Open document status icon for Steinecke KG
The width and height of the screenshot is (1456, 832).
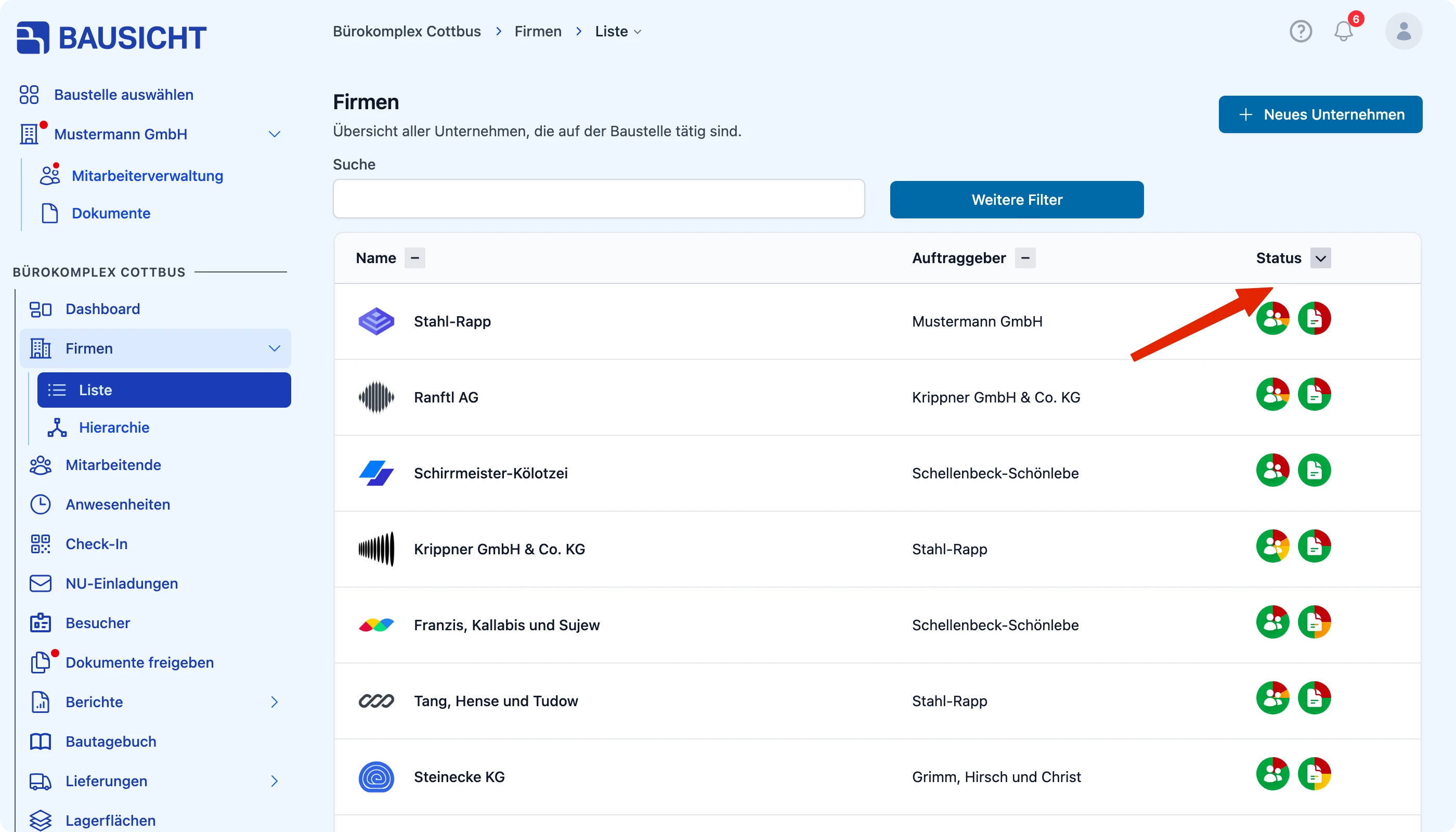pos(1314,774)
